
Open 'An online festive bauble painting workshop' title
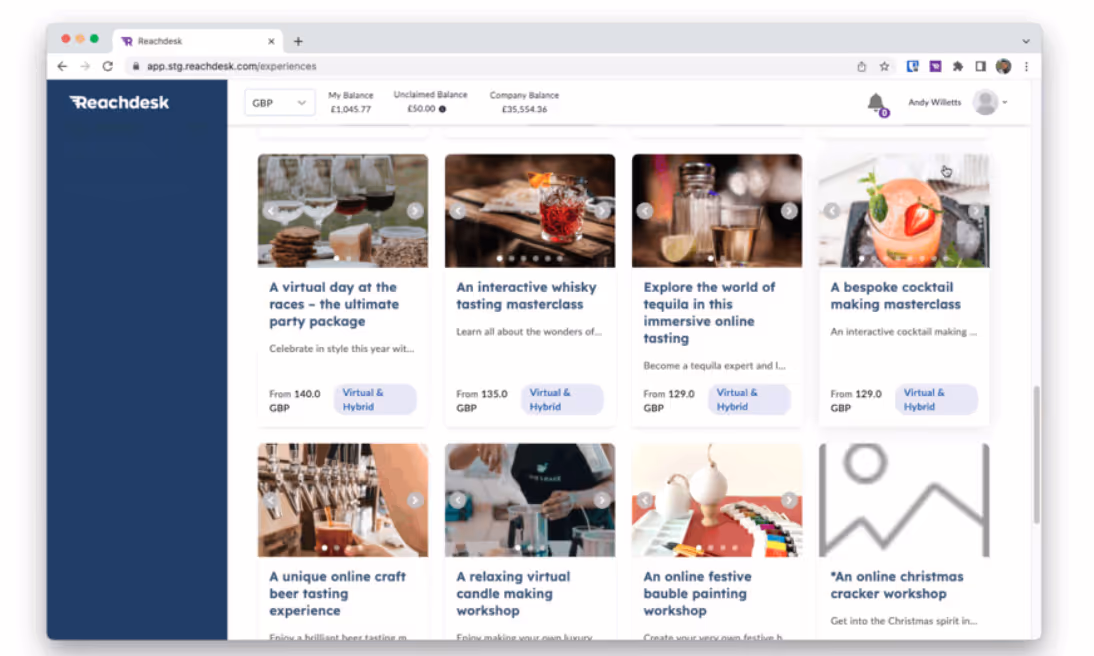[x=697, y=594]
